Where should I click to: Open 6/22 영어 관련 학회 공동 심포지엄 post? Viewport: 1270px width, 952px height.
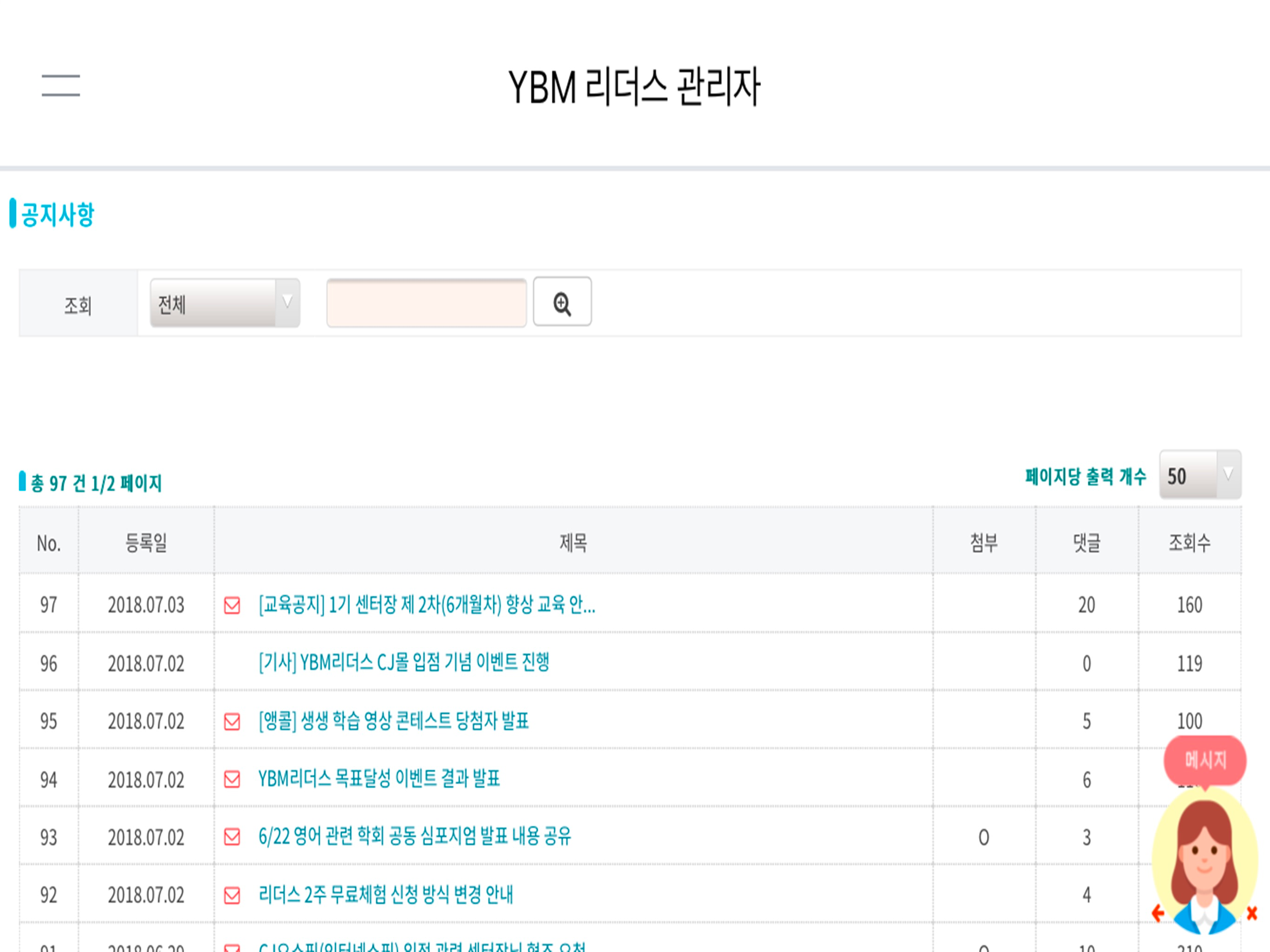[x=415, y=836]
